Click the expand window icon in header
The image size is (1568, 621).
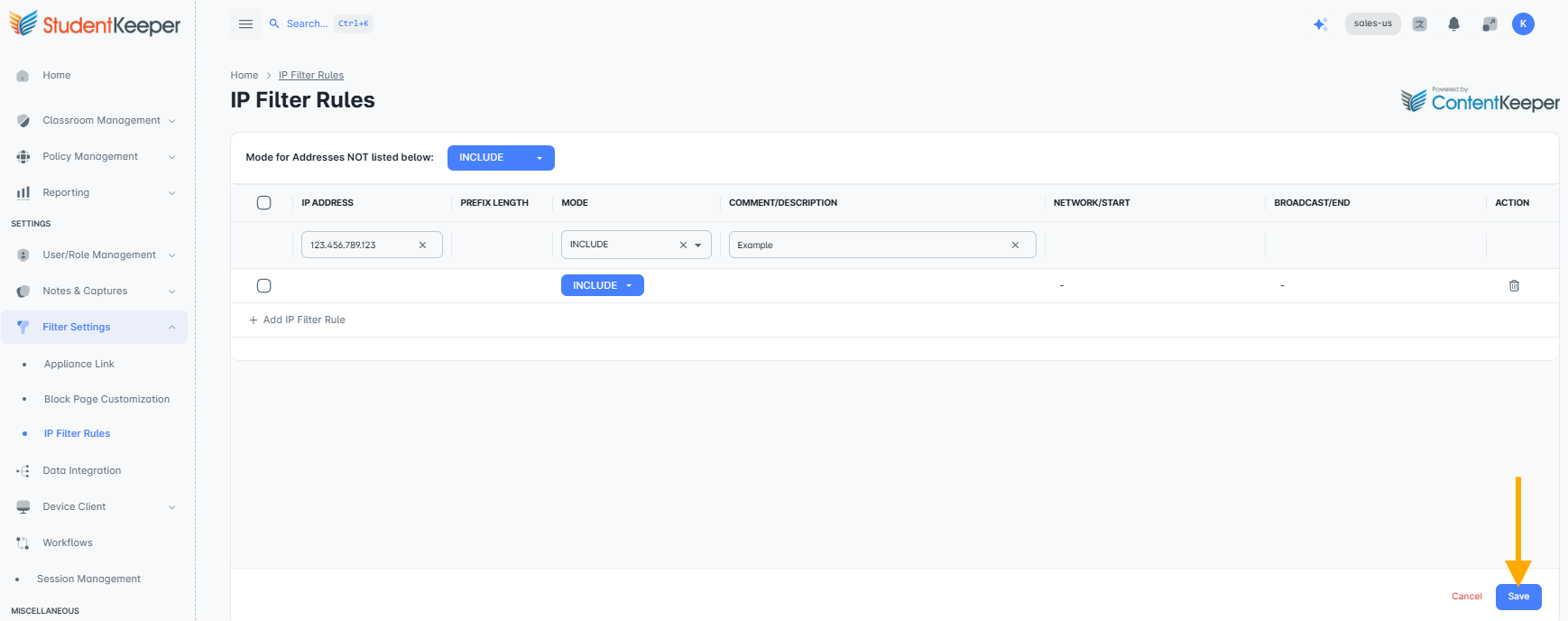click(1490, 24)
